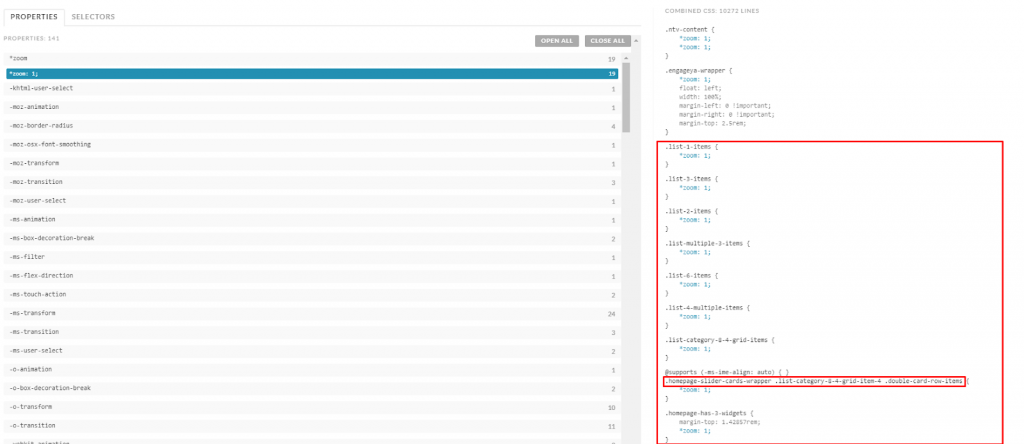Click the '.list-6-items {' selector line
1024x444 pixels.
(x=692, y=276)
